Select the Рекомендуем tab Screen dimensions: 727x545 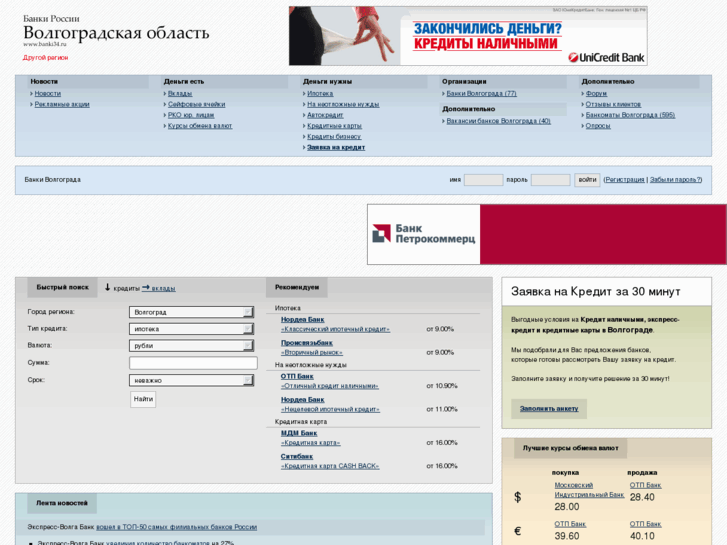point(297,288)
